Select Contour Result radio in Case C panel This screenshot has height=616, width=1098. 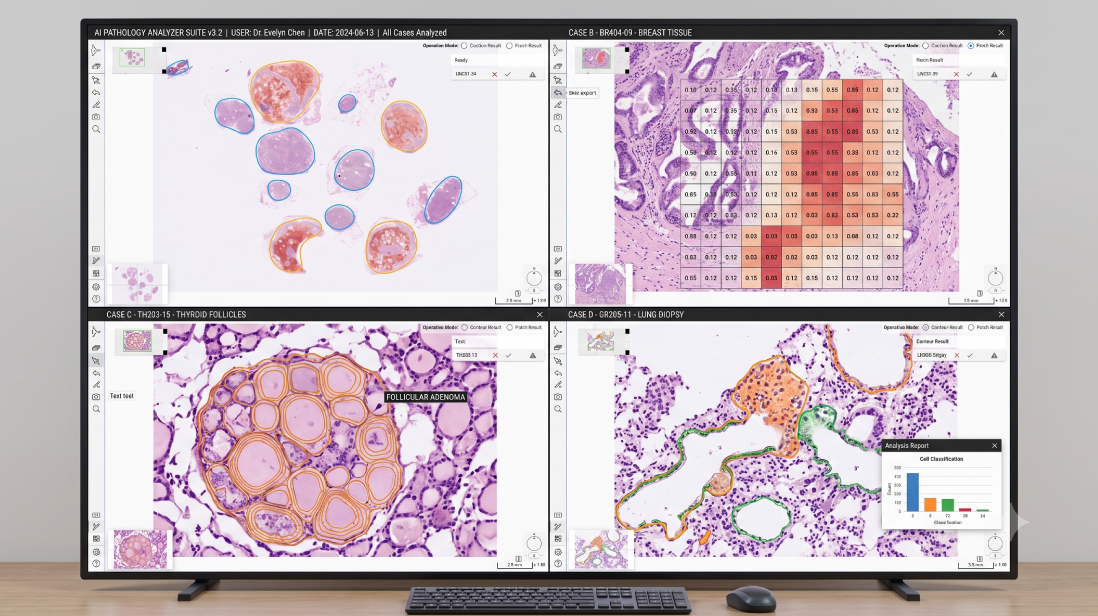coord(464,328)
